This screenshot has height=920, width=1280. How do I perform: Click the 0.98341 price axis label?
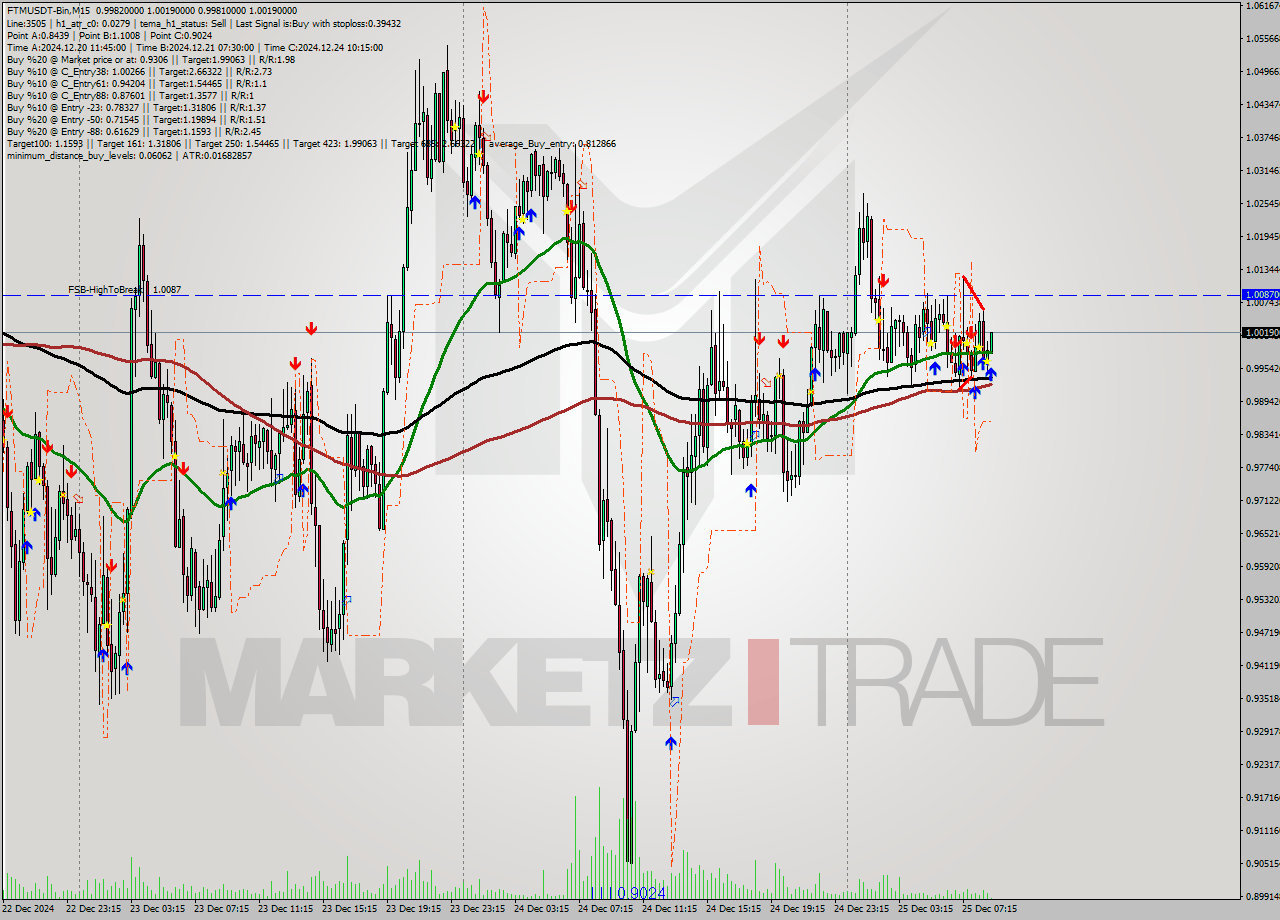[1261, 434]
